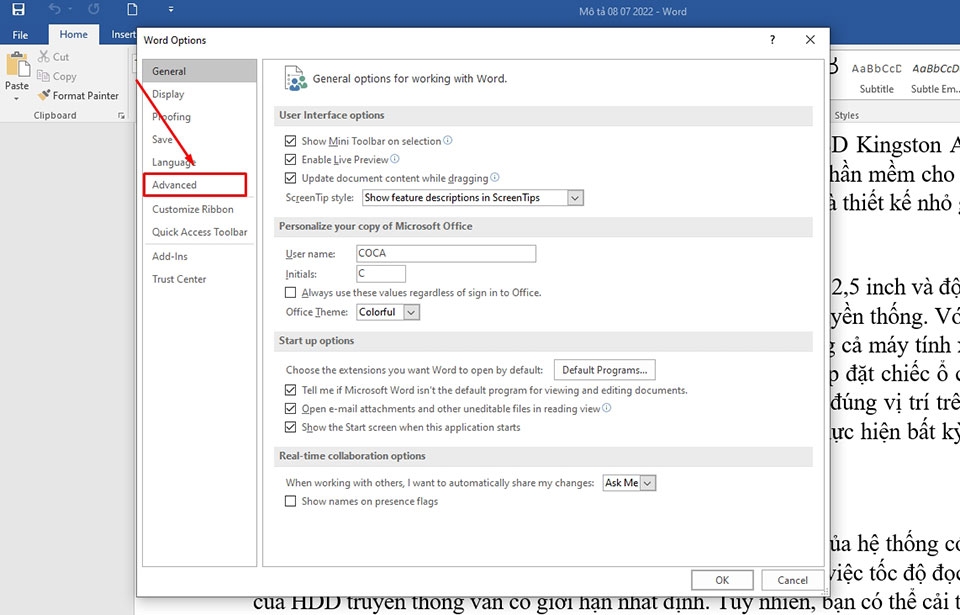Select General category in Word Options

(x=200, y=71)
